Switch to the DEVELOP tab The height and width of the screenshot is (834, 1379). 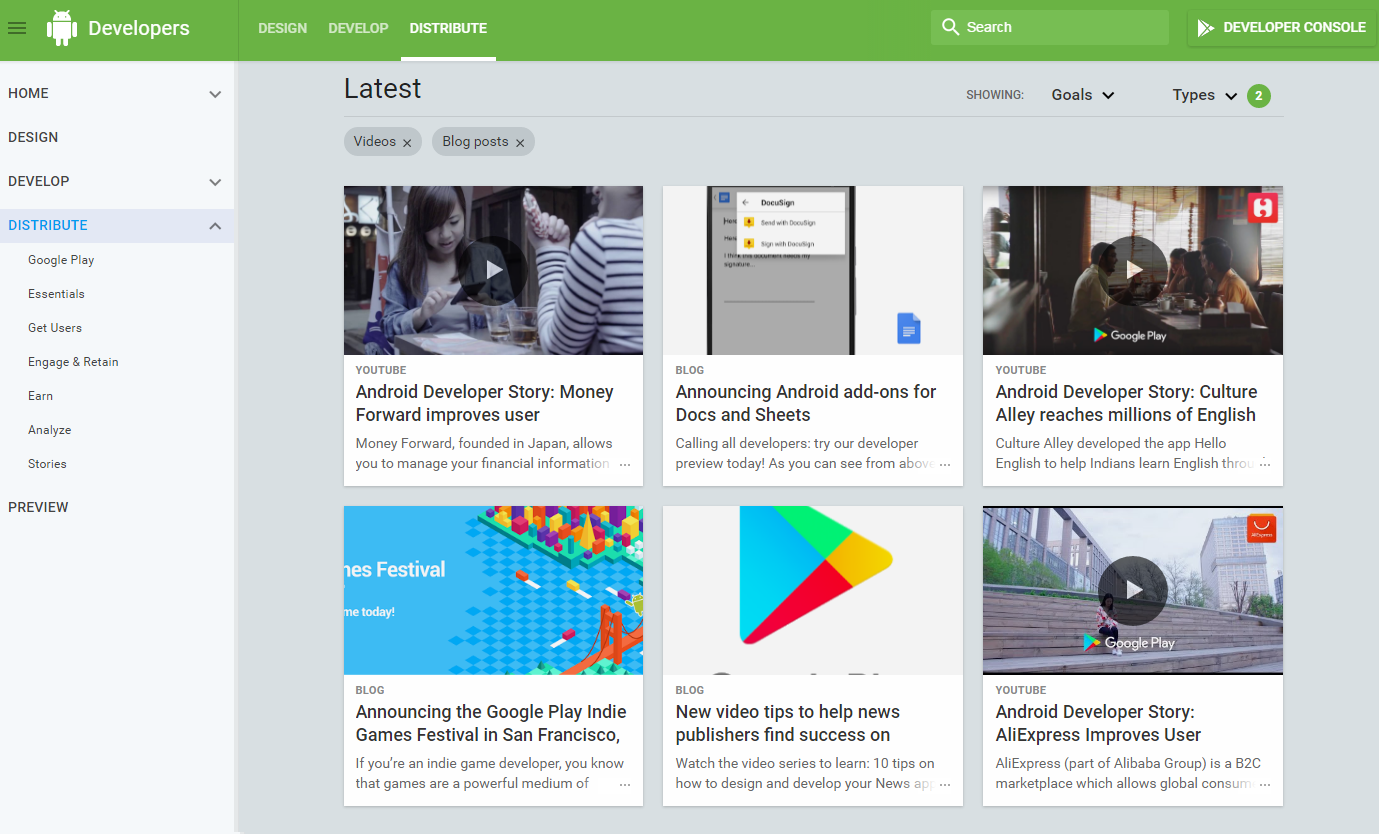pos(358,28)
